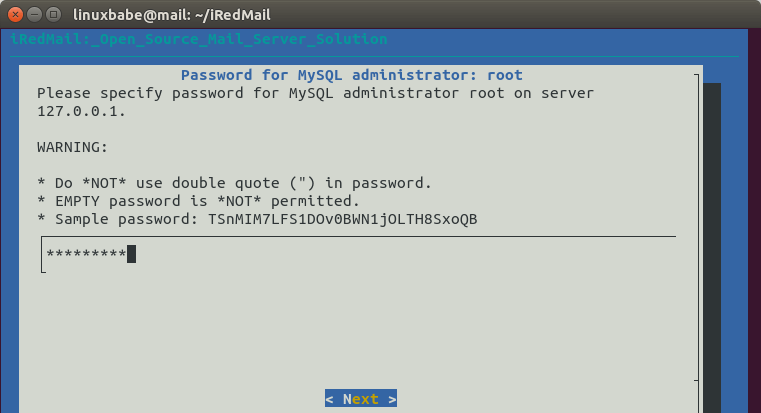Click the masked asterisk characters in the password
This screenshot has width=761, height=413.
(86, 254)
